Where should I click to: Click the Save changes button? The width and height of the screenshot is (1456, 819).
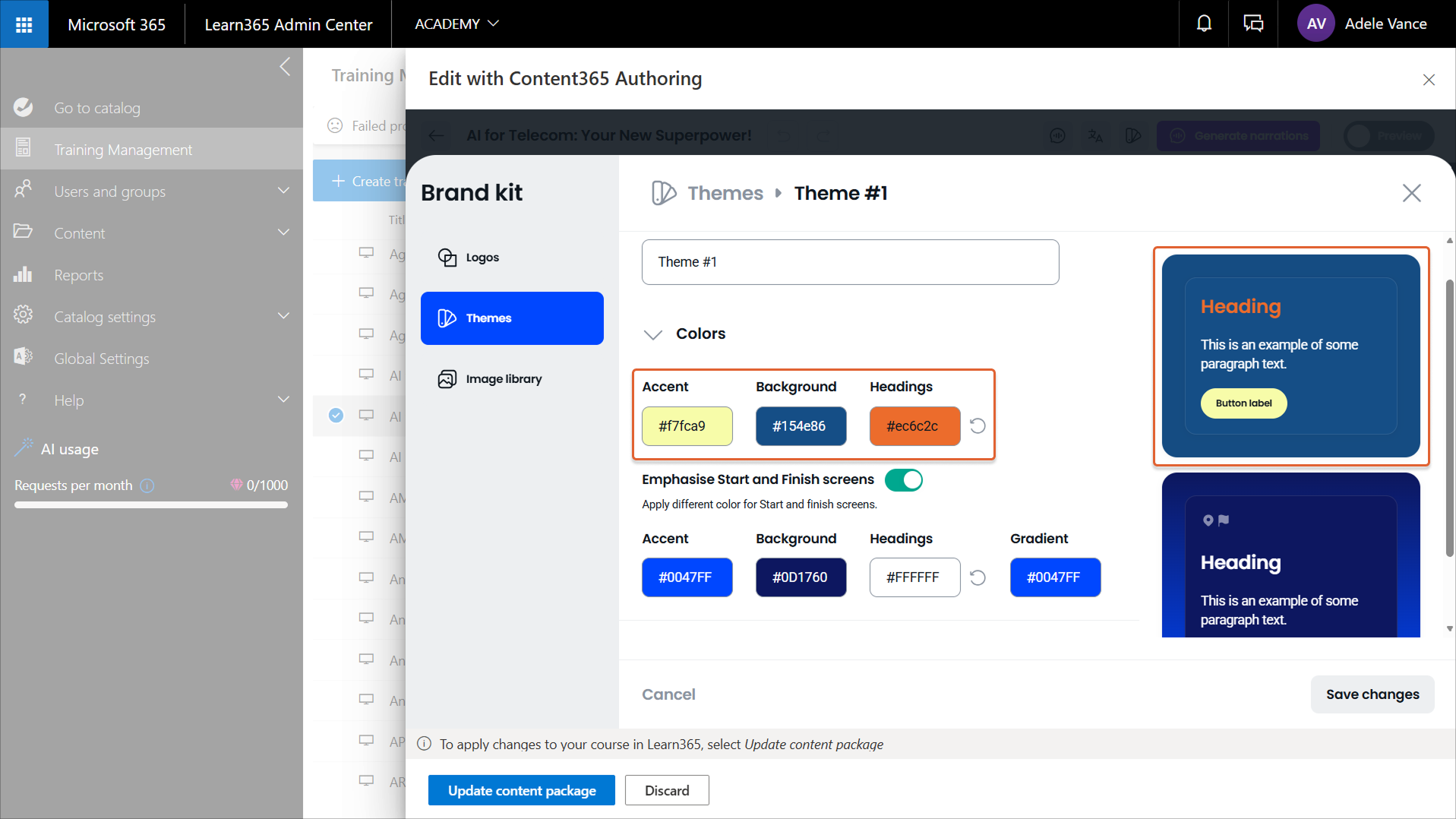pyautogui.click(x=1372, y=694)
